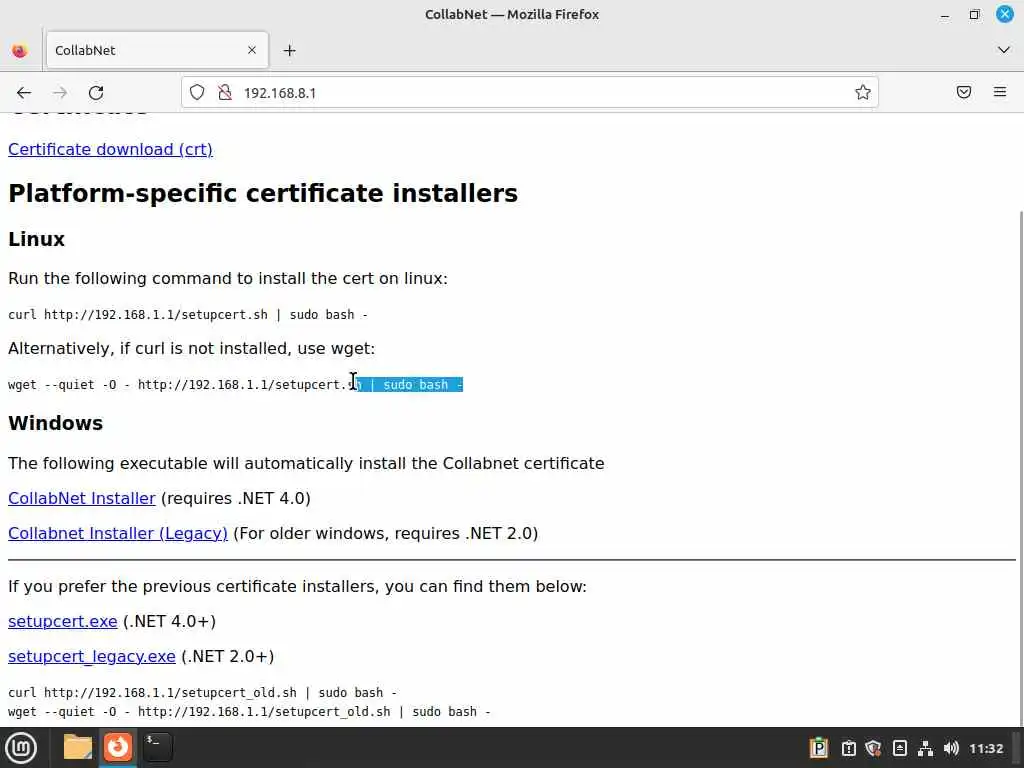Open the Save to Pocket button

[964, 92]
